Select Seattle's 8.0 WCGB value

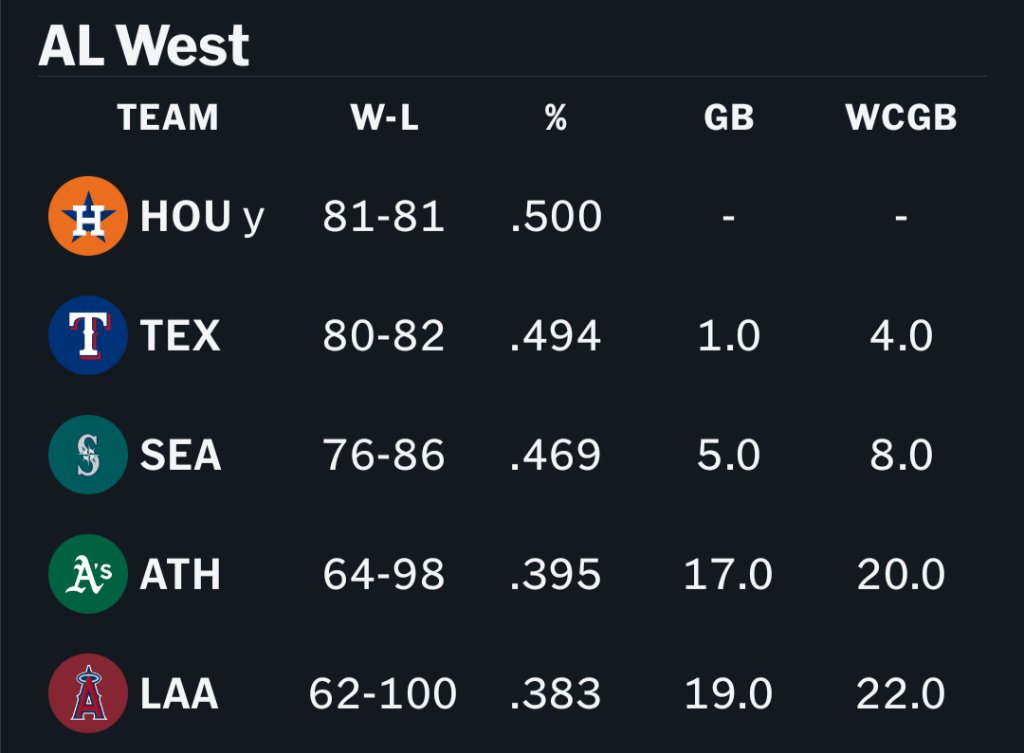pyautogui.click(x=901, y=455)
